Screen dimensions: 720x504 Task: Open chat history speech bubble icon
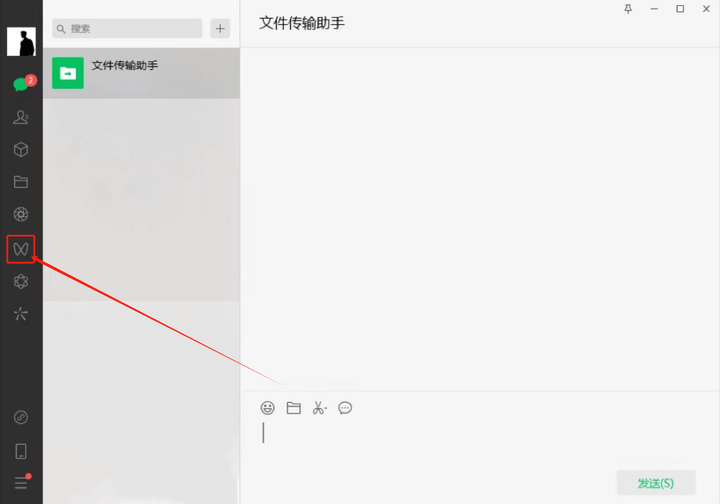tap(345, 408)
